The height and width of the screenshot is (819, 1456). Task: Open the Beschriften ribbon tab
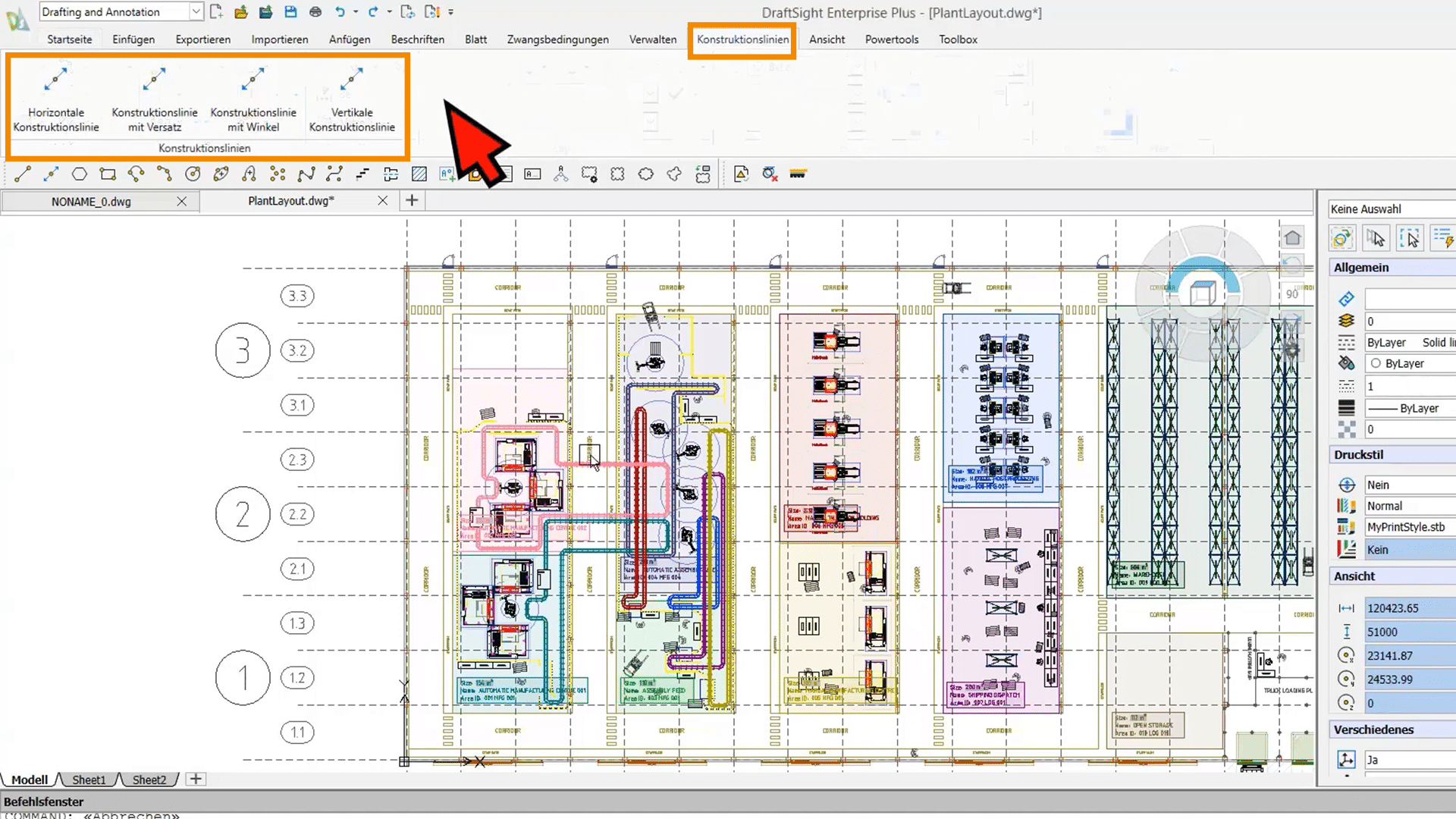pyautogui.click(x=417, y=39)
